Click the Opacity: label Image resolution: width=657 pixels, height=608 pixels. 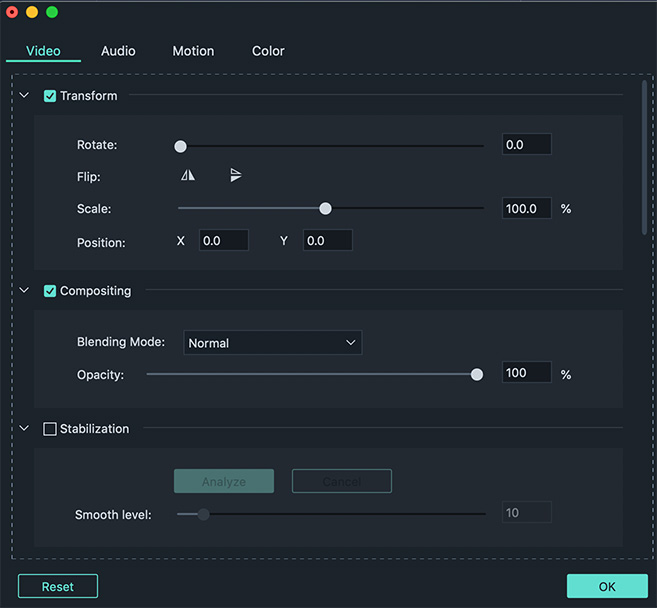click(100, 375)
